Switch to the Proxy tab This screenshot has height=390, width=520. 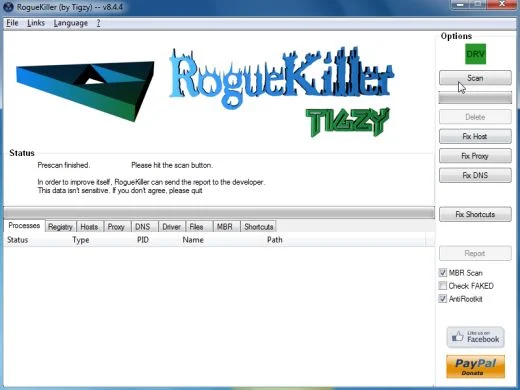pyautogui.click(x=116, y=227)
